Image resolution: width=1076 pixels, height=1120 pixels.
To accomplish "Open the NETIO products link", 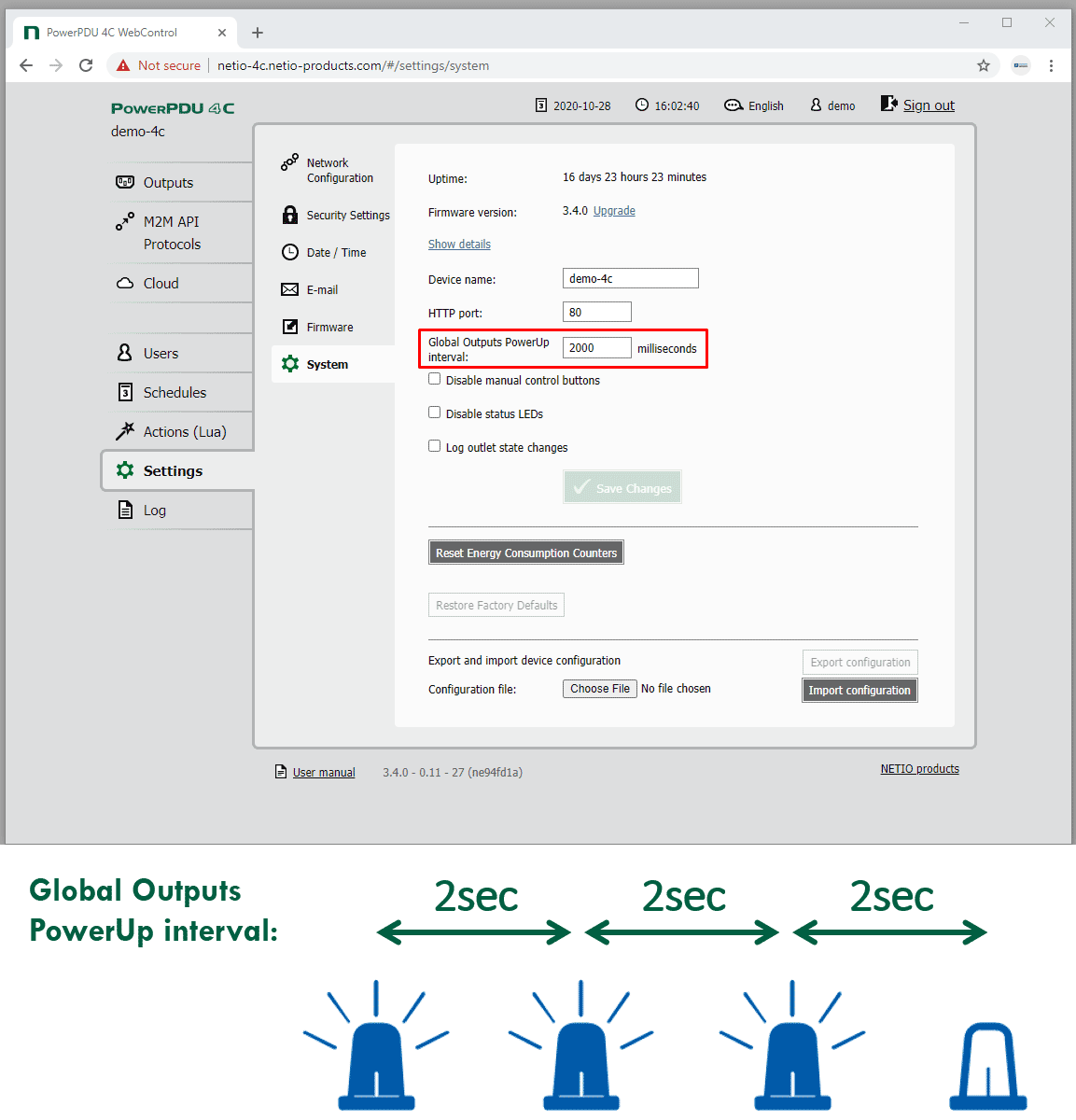I will tap(920, 769).
